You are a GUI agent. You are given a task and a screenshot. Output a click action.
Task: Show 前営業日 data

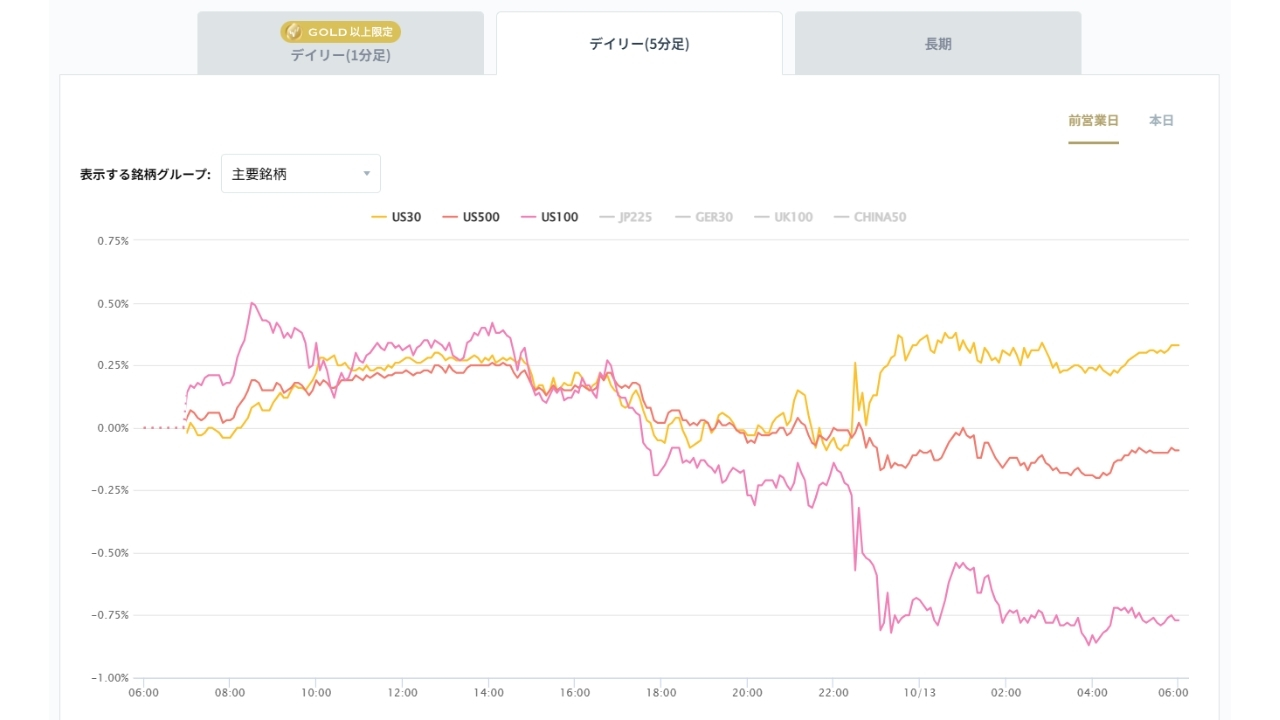point(1093,120)
